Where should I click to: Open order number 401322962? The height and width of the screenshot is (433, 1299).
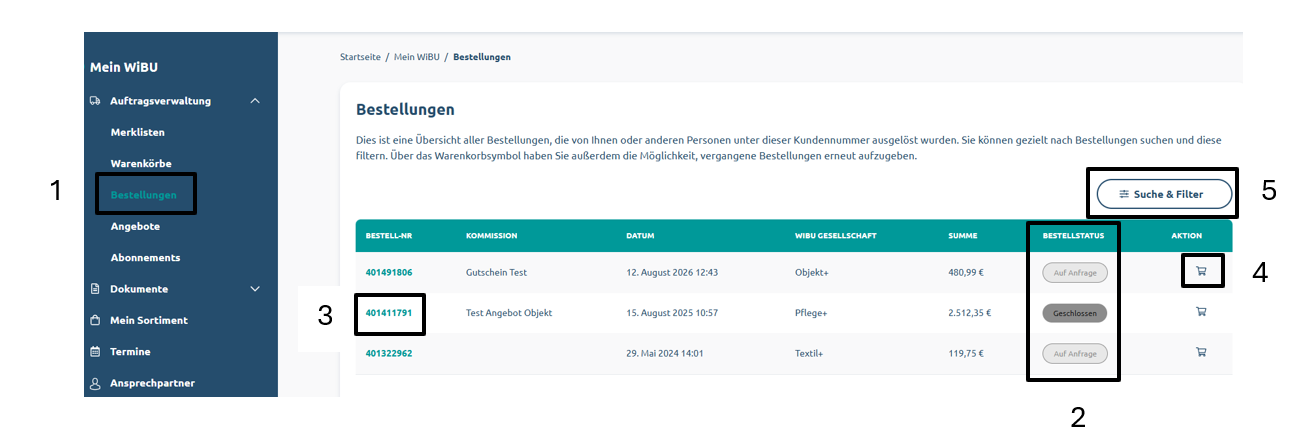pyautogui.click(x=389, y=353)
